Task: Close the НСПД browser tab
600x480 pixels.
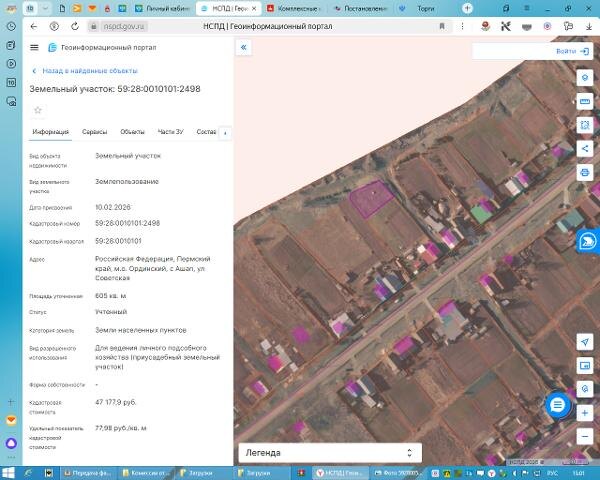Action: click(254, 8)
